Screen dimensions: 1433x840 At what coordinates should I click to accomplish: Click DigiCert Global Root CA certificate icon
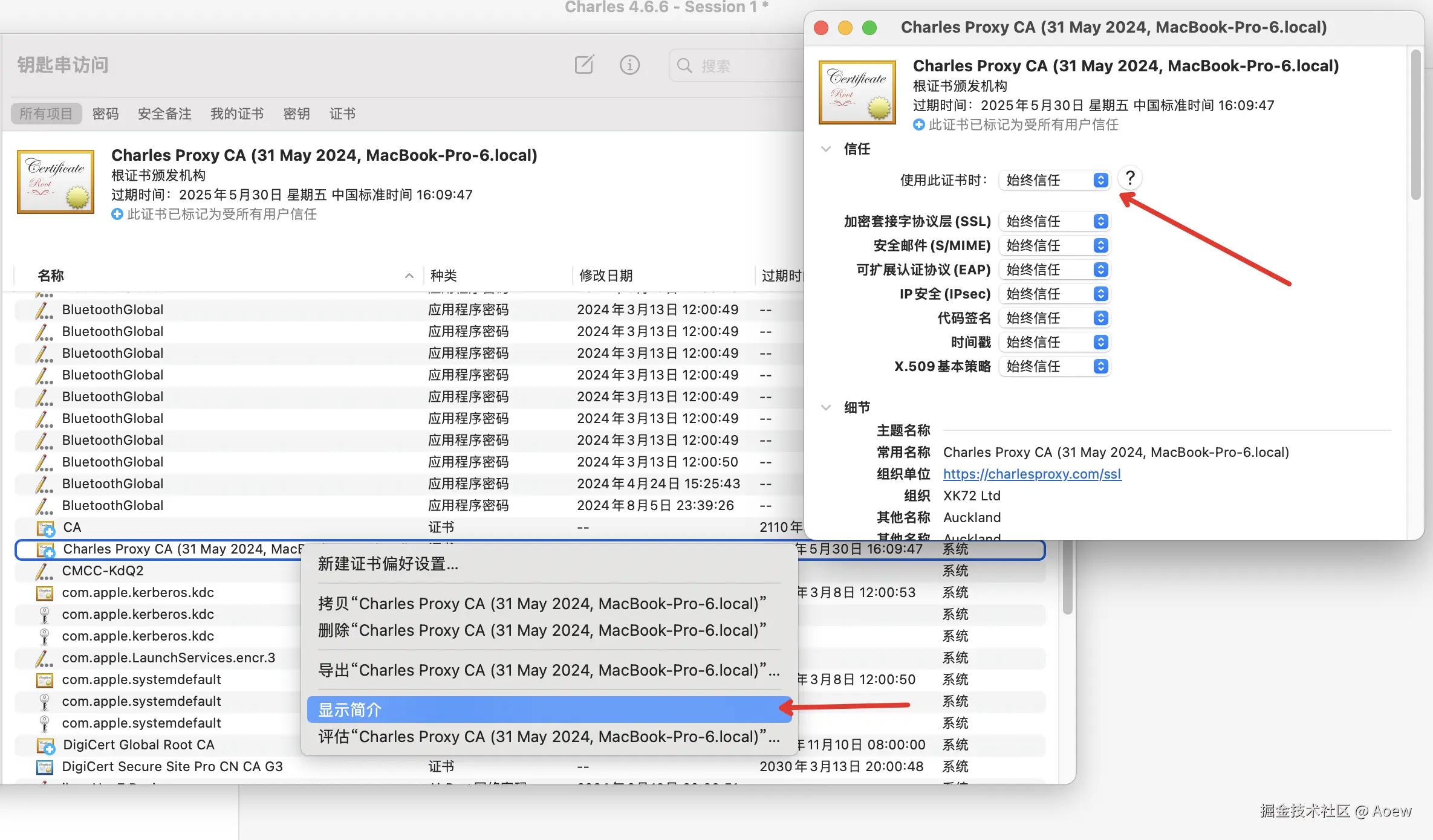(x=45, y=745)
